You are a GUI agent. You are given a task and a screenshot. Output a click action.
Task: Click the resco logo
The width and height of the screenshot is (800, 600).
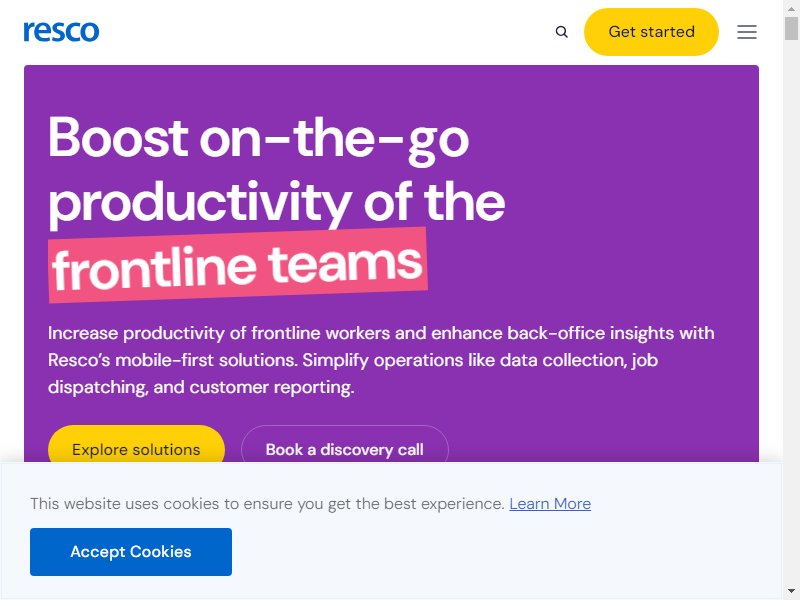click(x=61, y=32)
